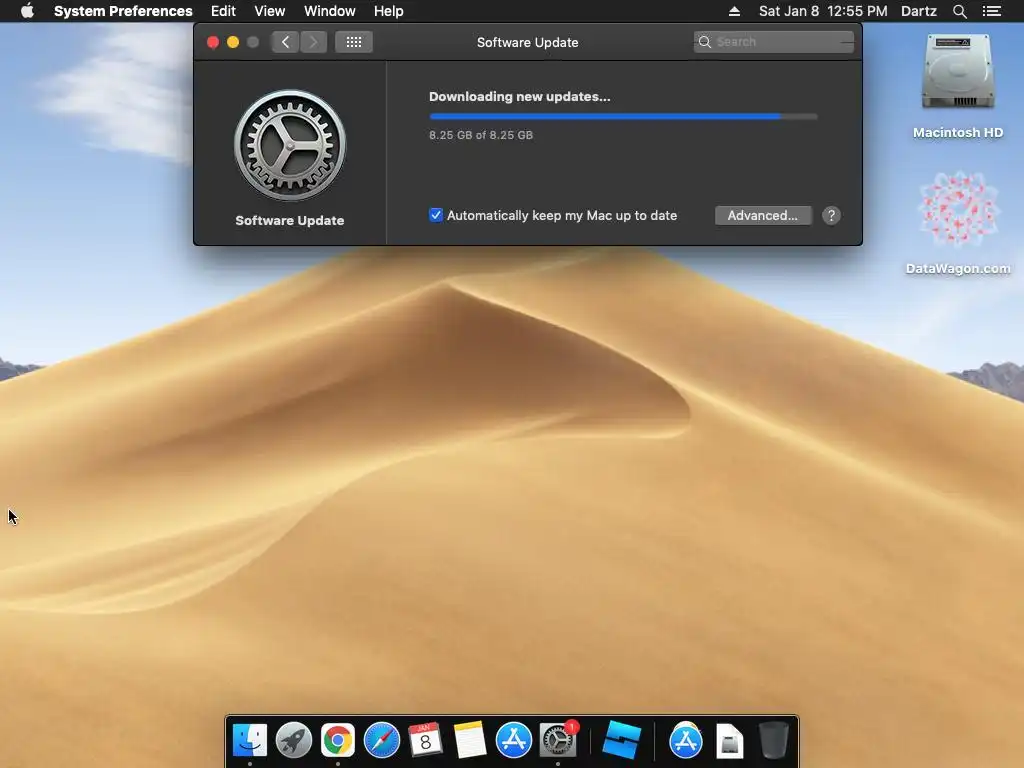Screen dimensions: 1024x768
Task: Open the Window menu
Action: (x=330, y=11)
